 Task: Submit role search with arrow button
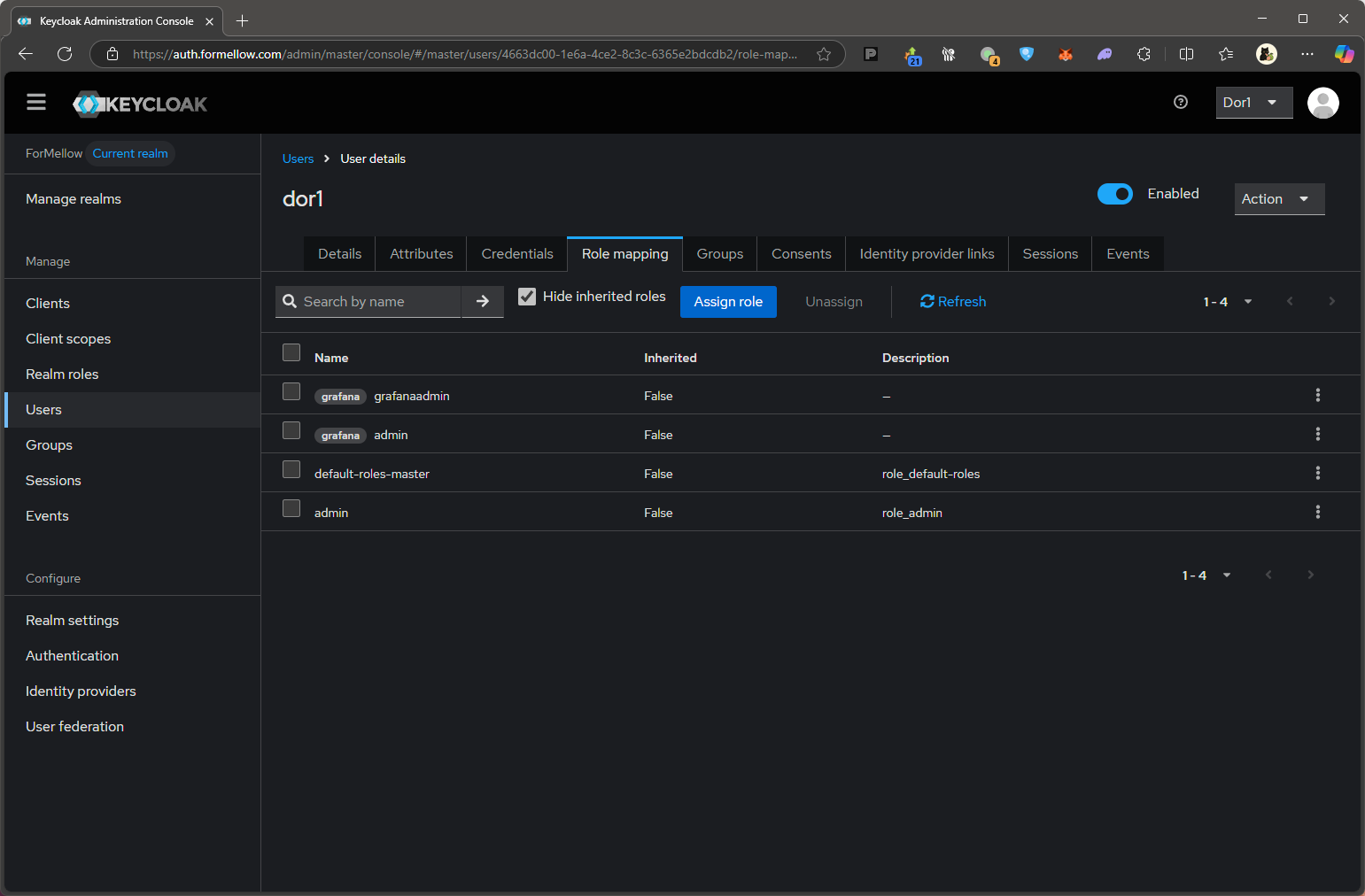click(483, 302)
